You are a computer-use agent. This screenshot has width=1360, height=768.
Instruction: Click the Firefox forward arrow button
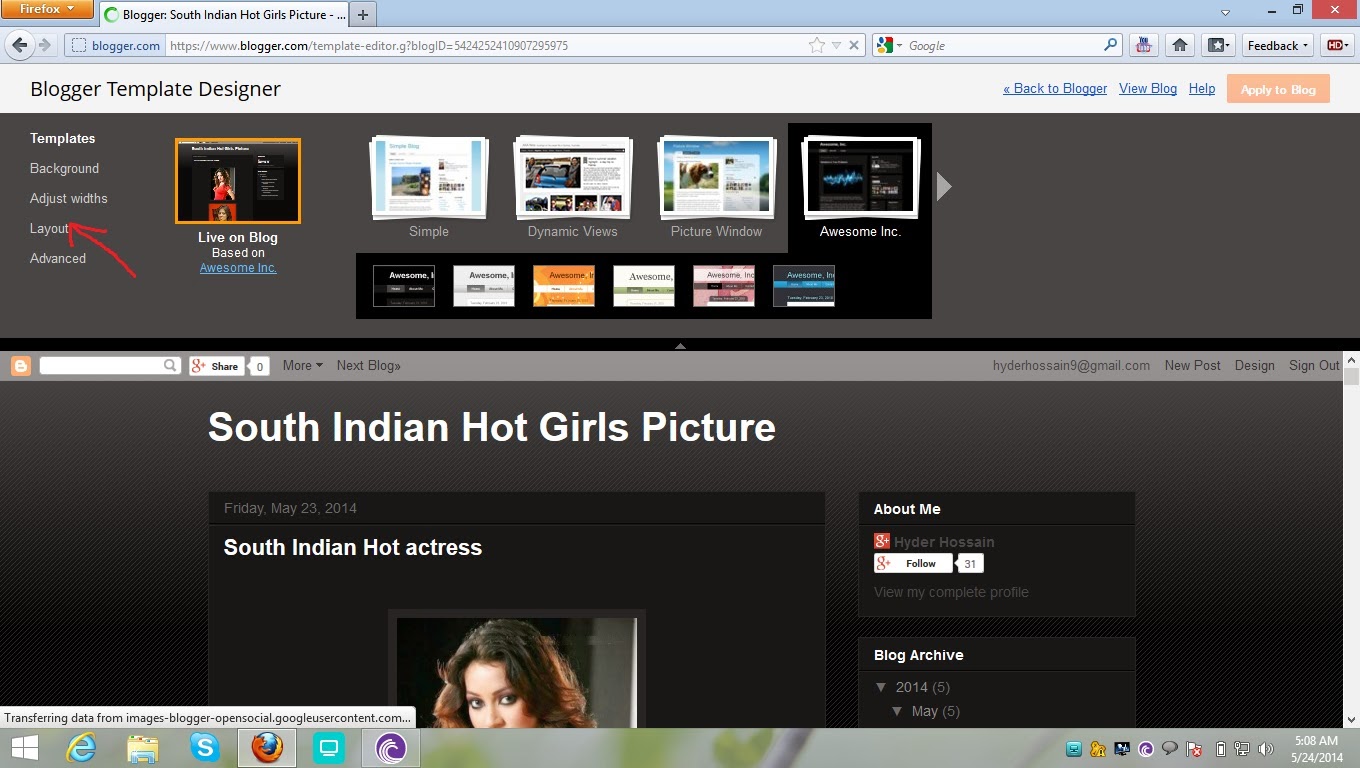tap(45, 45)
